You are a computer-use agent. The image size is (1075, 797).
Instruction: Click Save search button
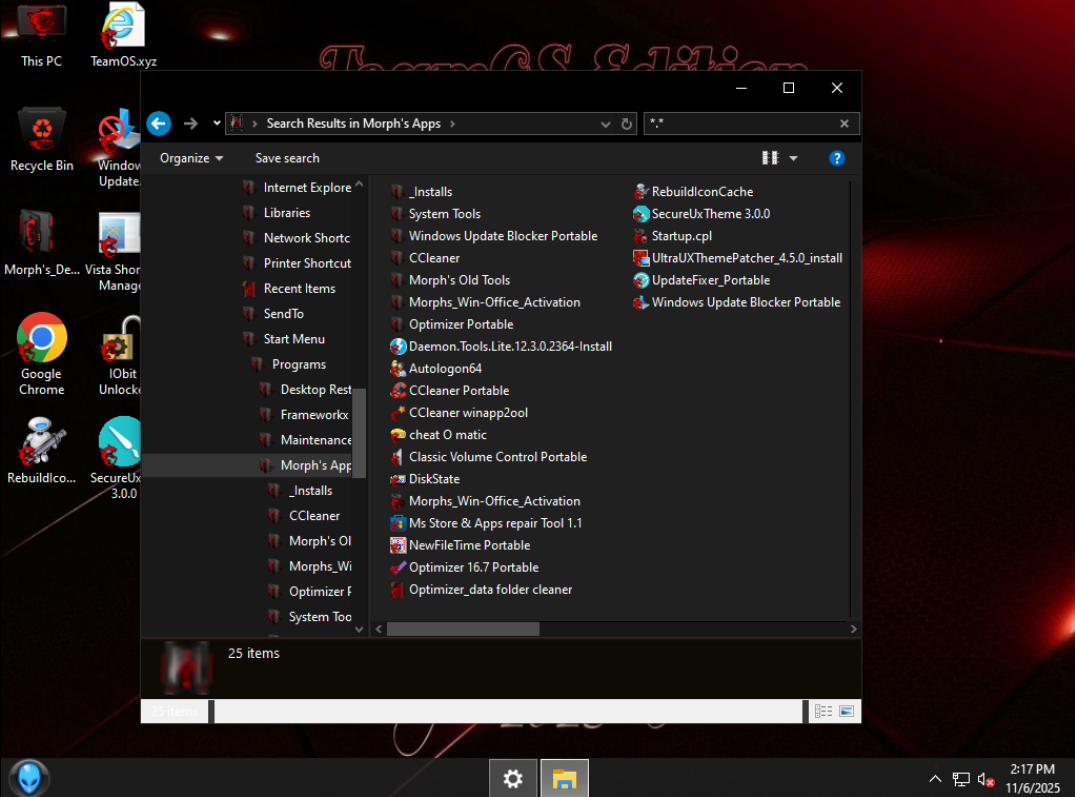[287, 158]
